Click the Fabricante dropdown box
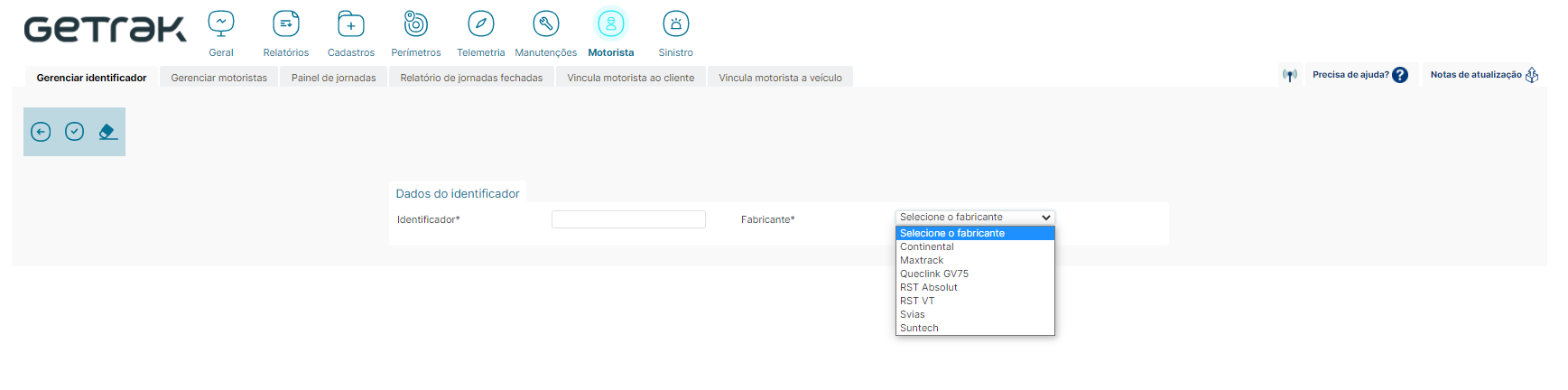Image resolution: width=1568 pixels, height=390 pixels. [x=975, y=218]
